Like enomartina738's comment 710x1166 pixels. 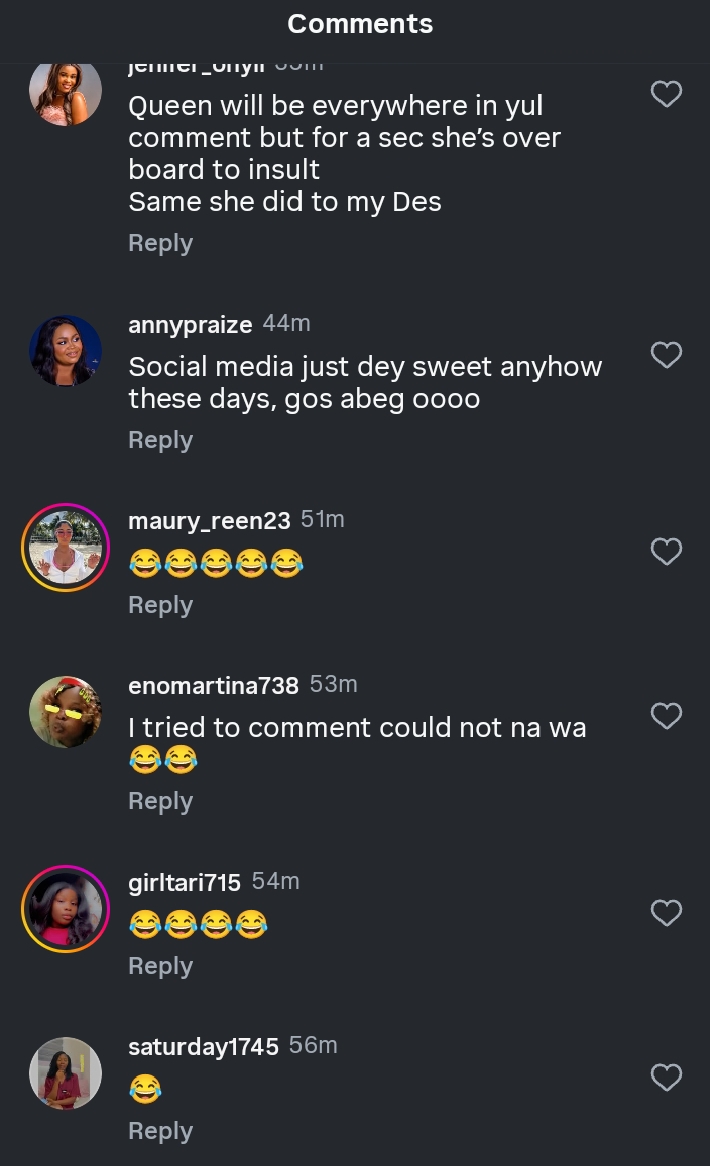pyautogui.click(x=666, y=716)
